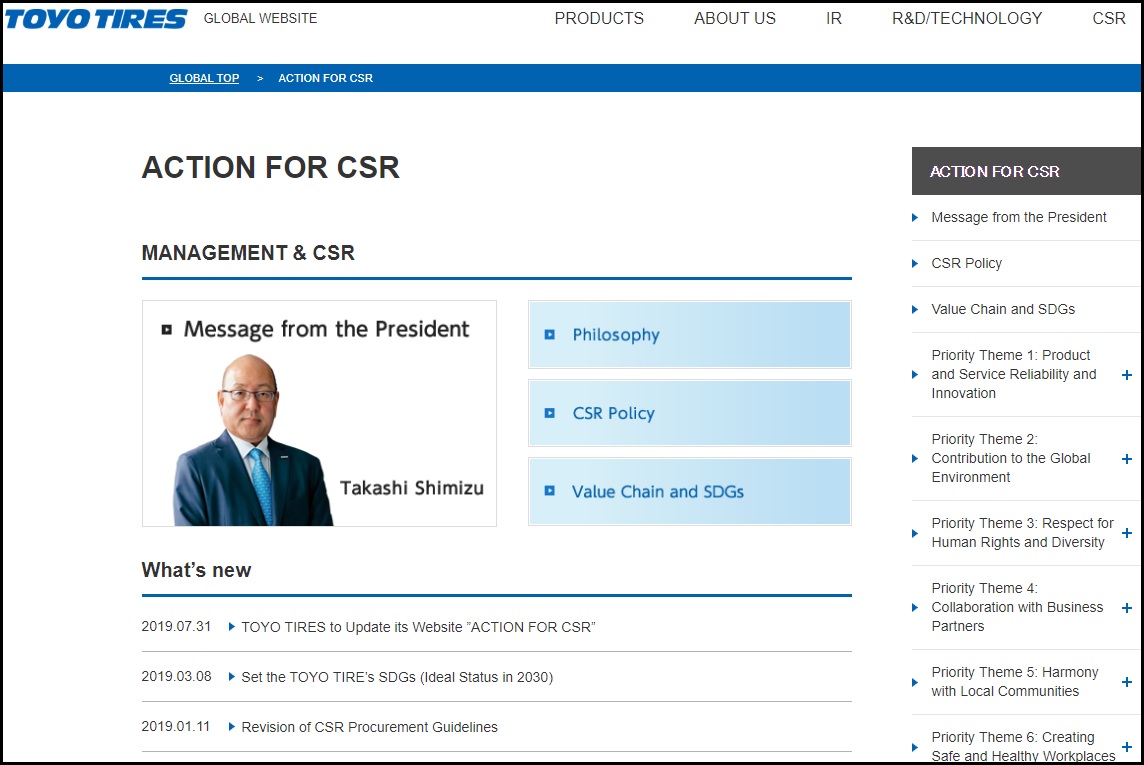Click the arrow icon next to 2019.01.11 news
Viewport: 1144px width, 765px height.
click(231, 726)
